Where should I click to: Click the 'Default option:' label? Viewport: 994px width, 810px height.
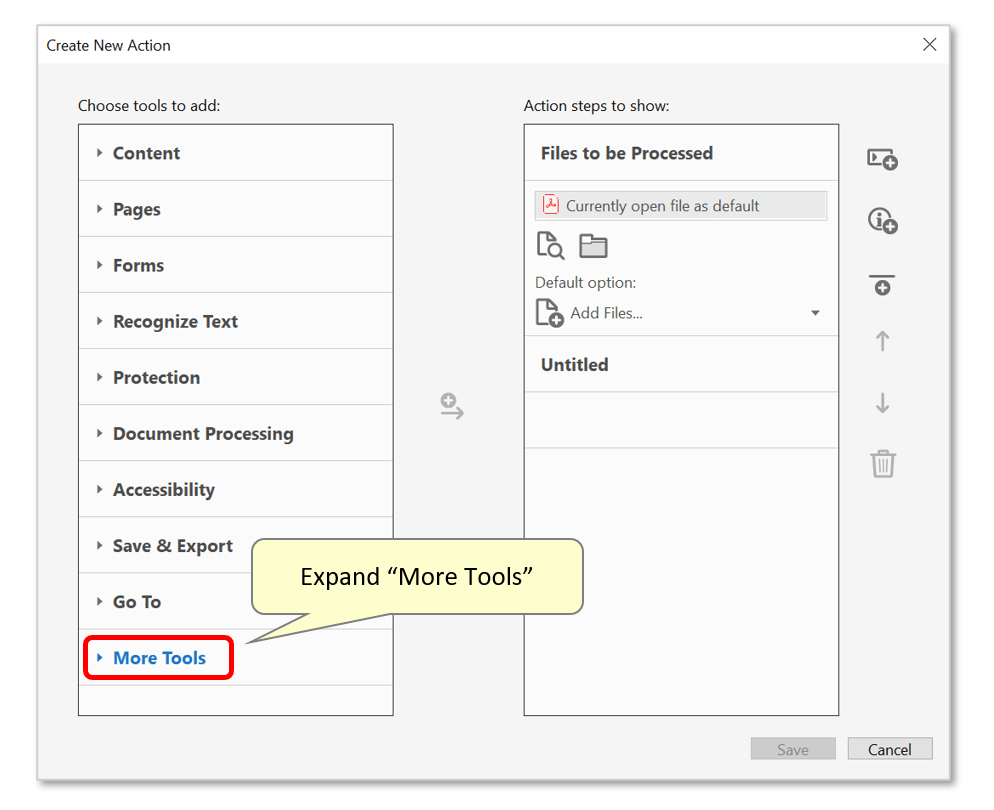pos(586,283)
